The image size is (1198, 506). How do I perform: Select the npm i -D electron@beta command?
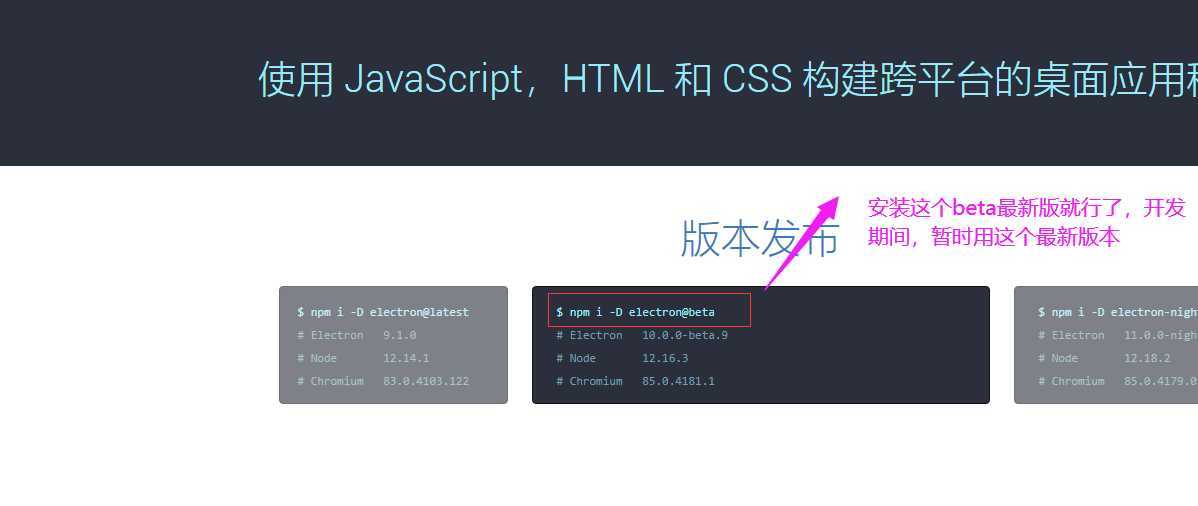(x=636, y=312)
